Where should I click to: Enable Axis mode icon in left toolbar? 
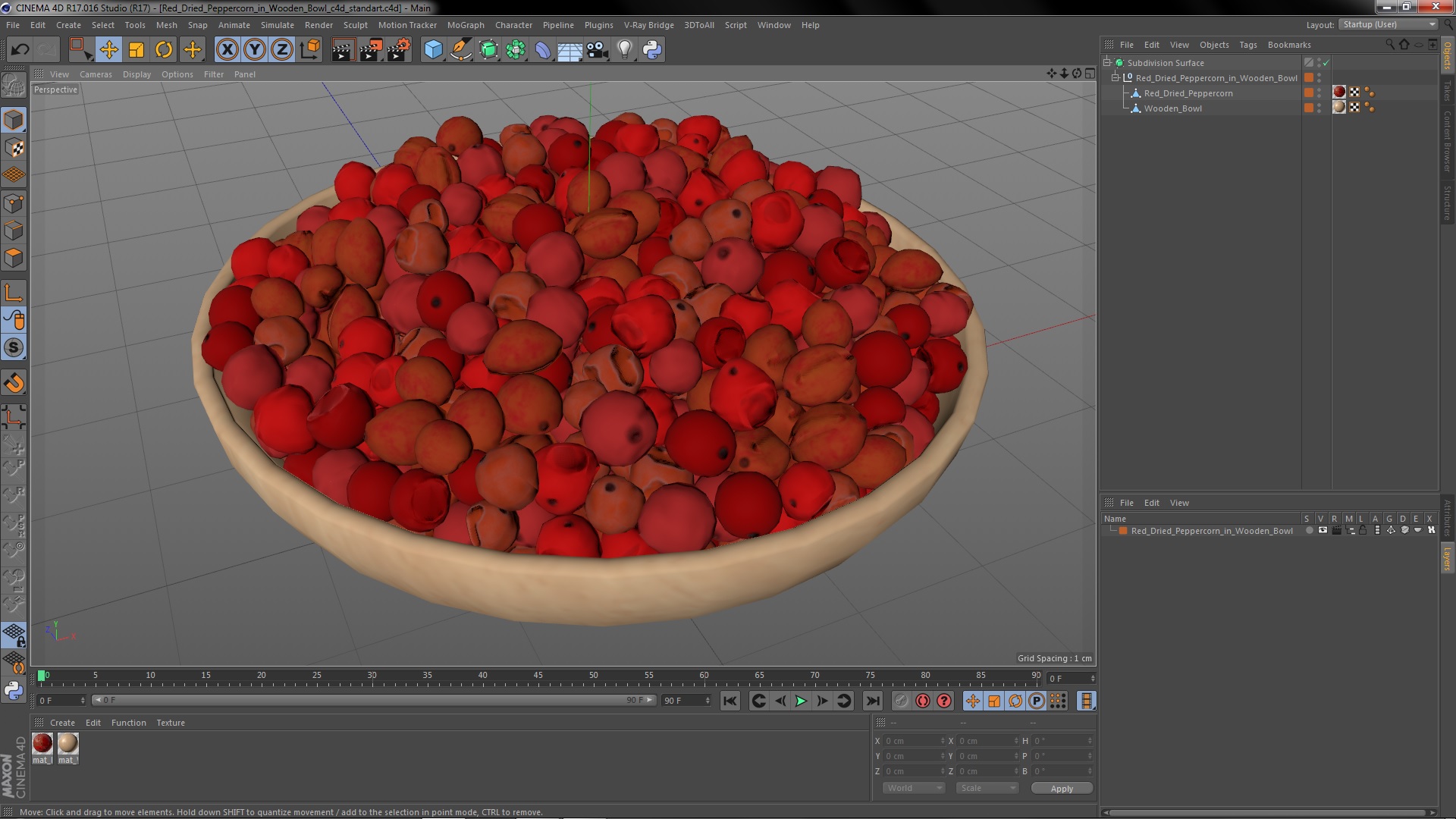(x=14, y=293)
